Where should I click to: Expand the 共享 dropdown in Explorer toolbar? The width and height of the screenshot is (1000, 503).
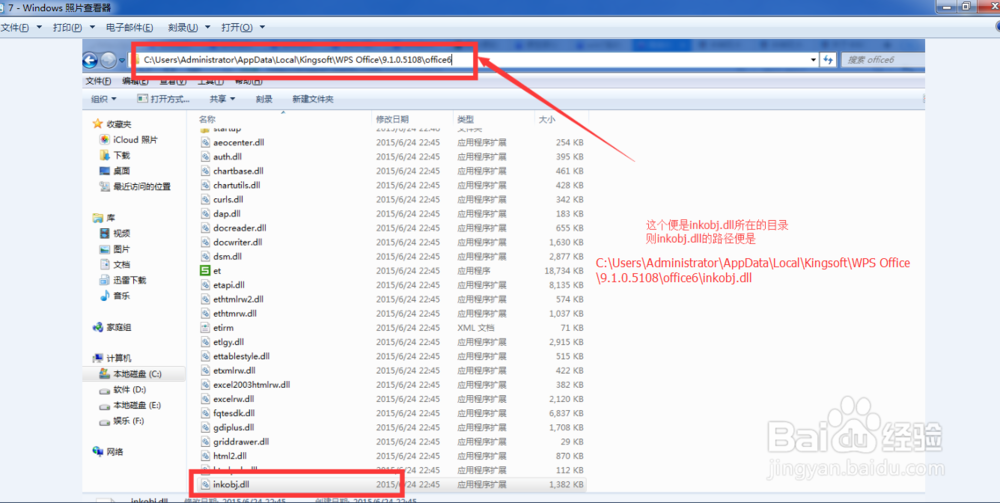223,99
